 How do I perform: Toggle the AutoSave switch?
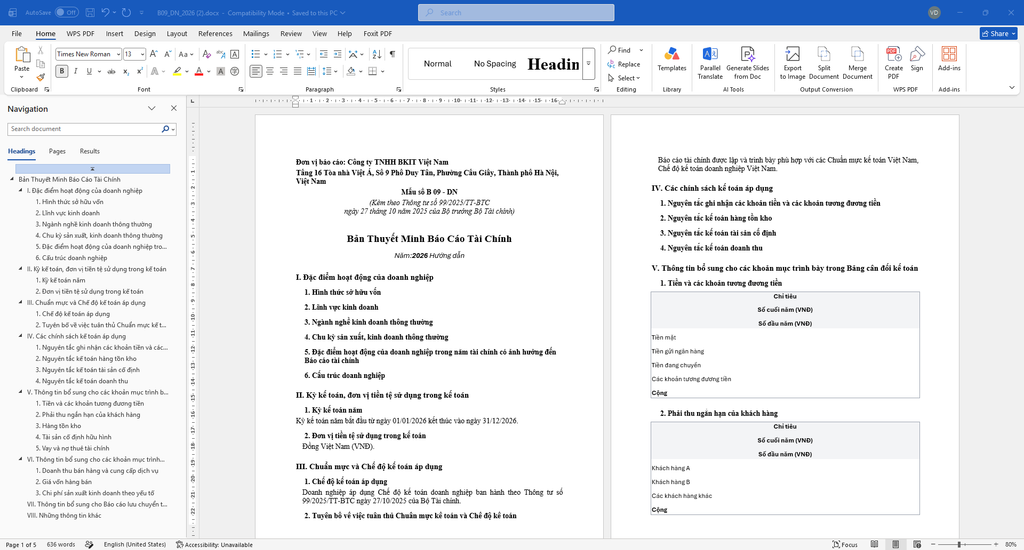(x=66, y=12)
